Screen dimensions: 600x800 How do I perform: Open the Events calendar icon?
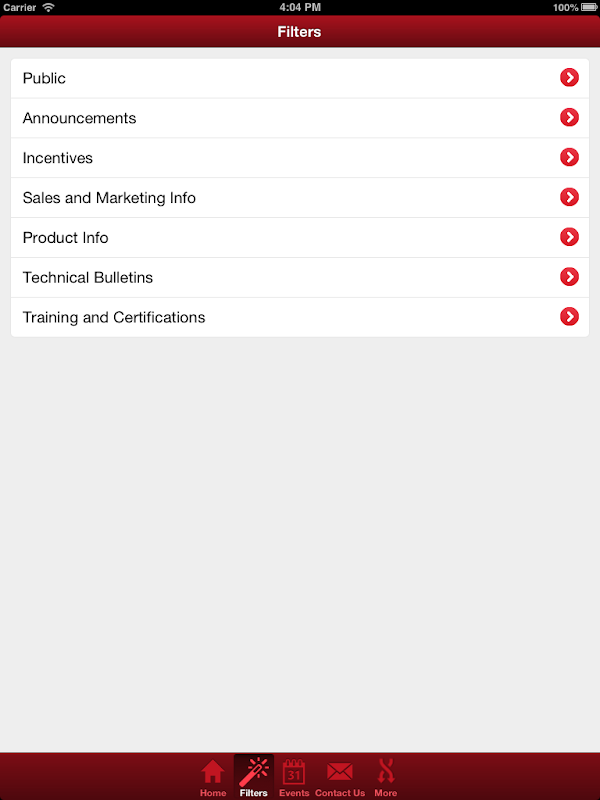294,772
